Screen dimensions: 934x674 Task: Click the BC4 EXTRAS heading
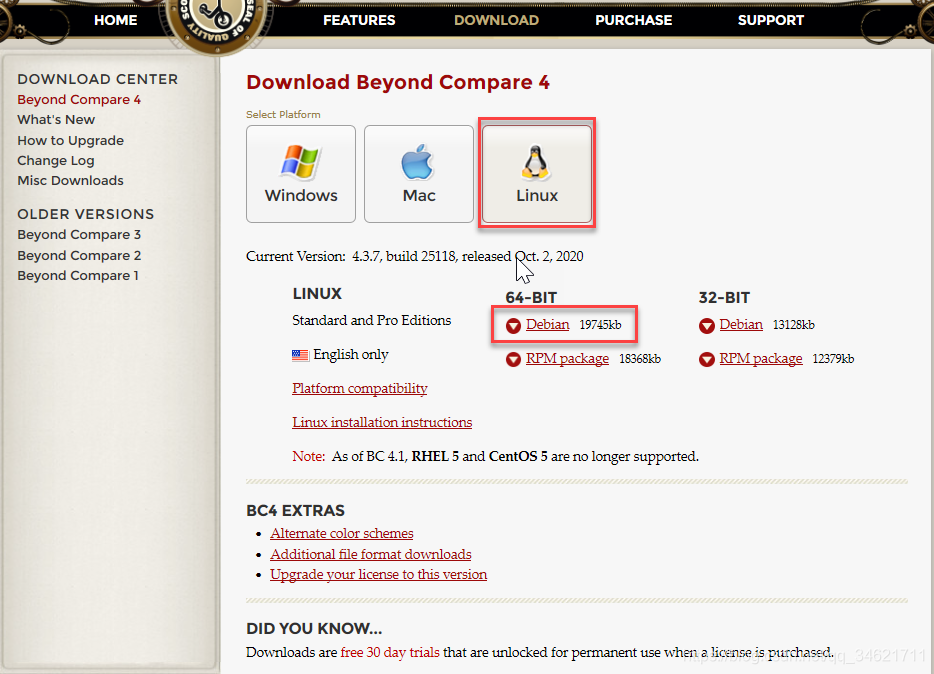tap(295, 511)
